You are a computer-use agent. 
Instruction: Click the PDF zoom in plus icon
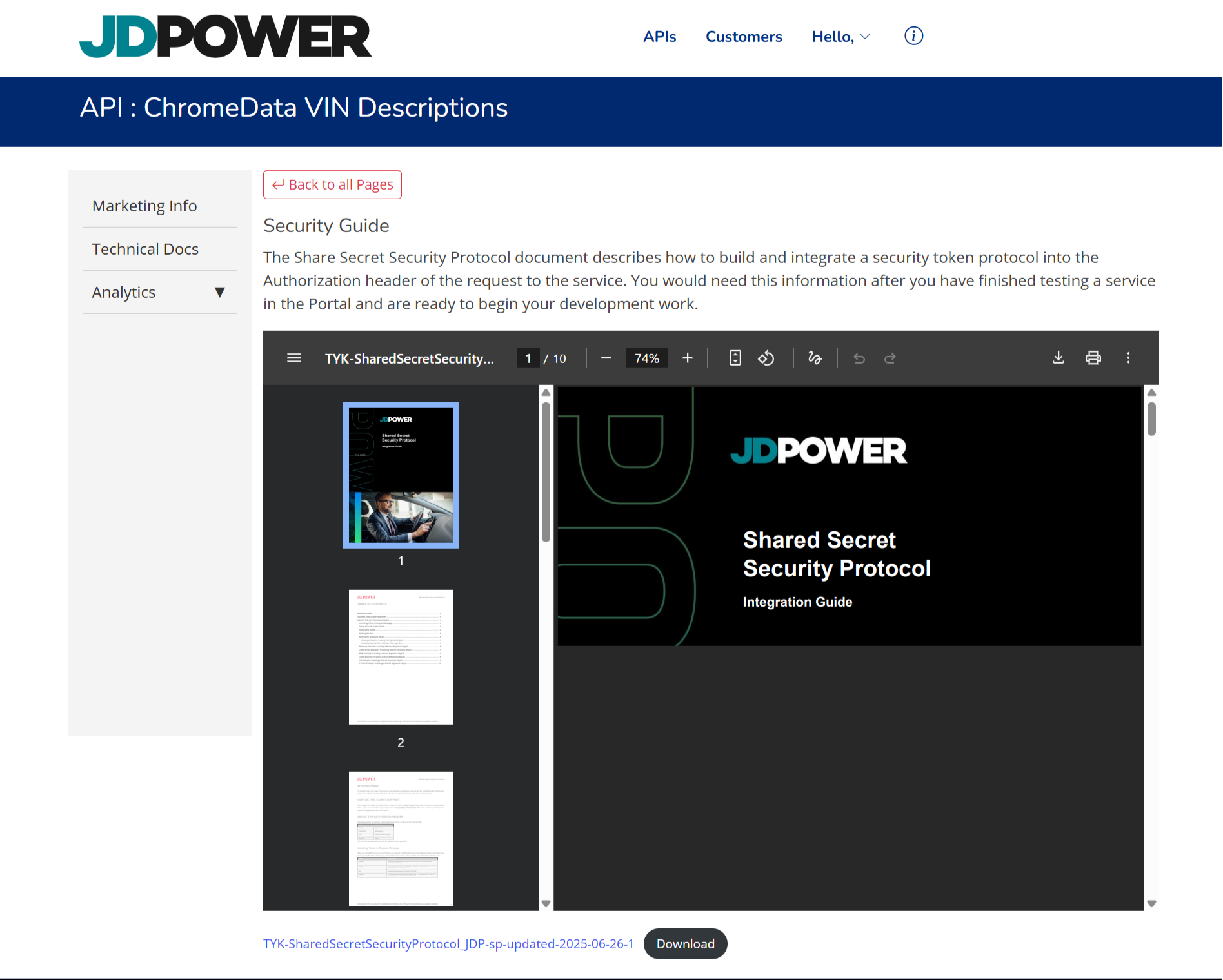click(688, 358)
